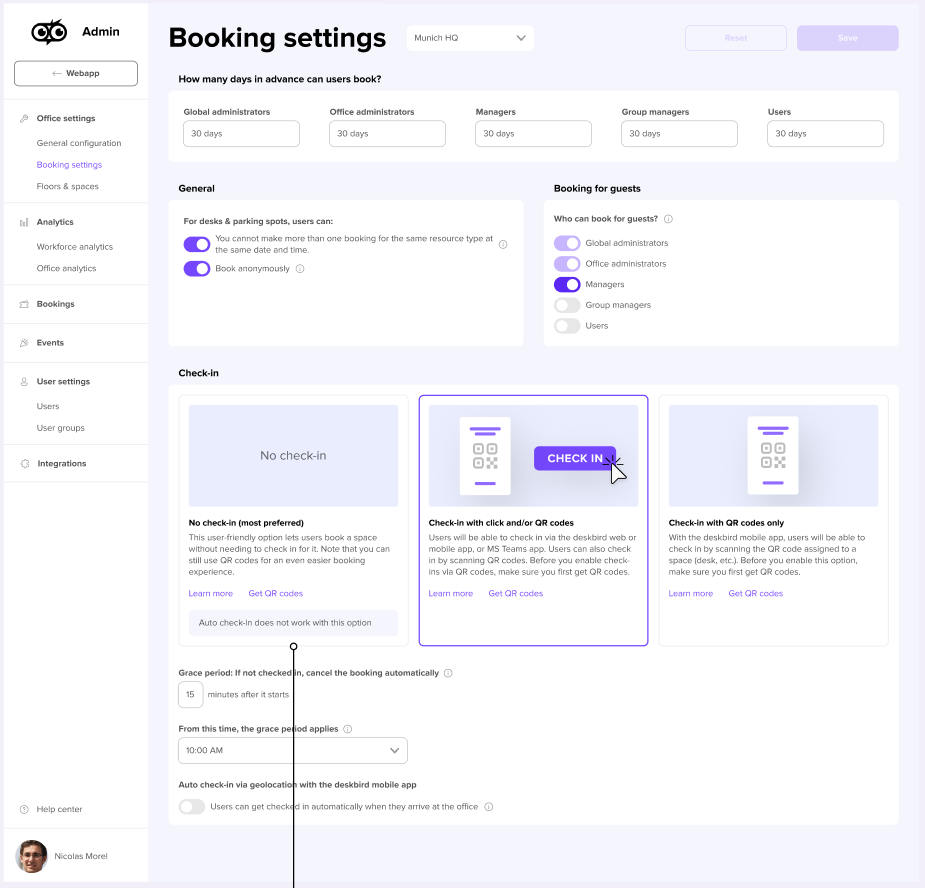Open the grace period time dropdown showing 10:00 AM
925x888 pixels.
point(292,750)
